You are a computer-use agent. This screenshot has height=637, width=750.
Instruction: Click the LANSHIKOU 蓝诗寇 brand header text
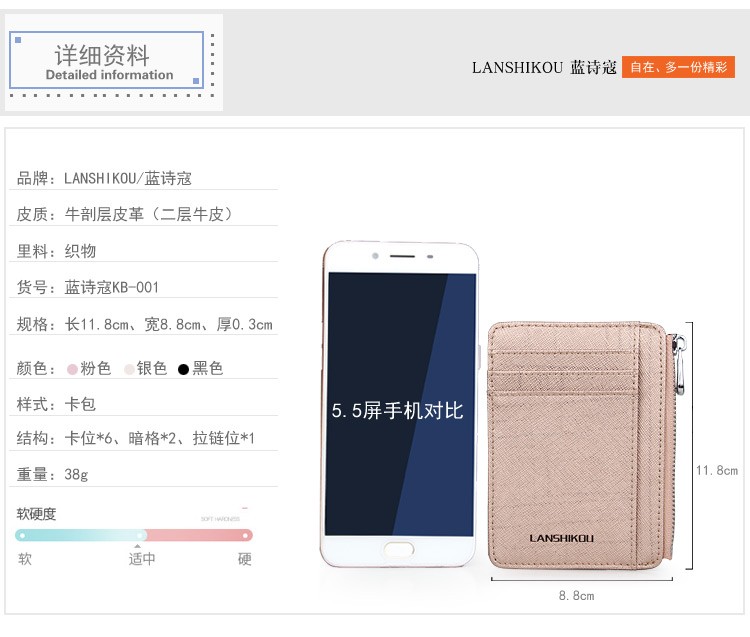point(544,67)
